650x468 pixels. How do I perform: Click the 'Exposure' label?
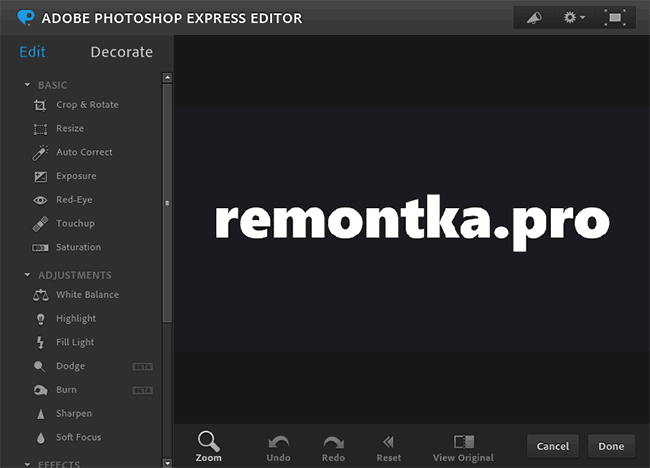[x=76, y=176]
